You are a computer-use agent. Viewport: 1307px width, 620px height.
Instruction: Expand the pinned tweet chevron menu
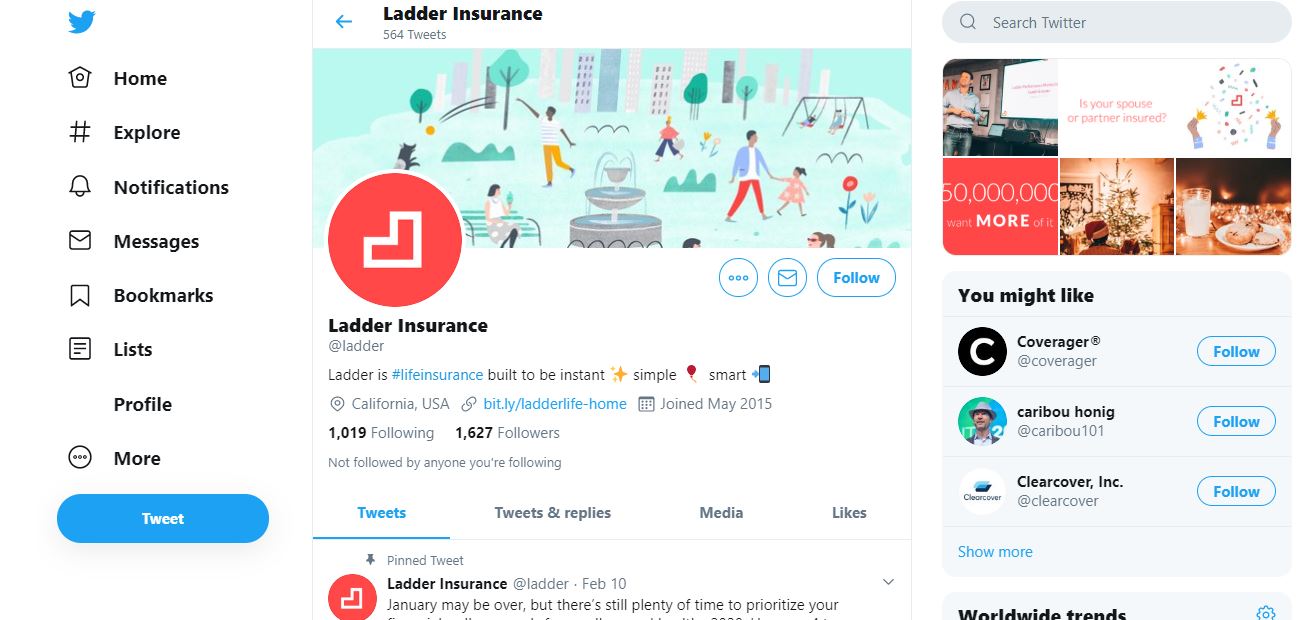coord(888,582)
